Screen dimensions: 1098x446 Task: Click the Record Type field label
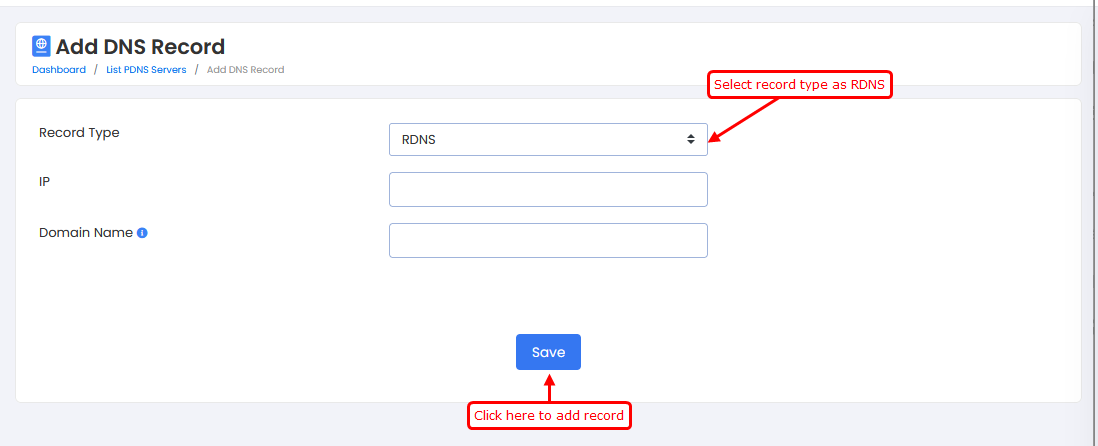(79, 133)
